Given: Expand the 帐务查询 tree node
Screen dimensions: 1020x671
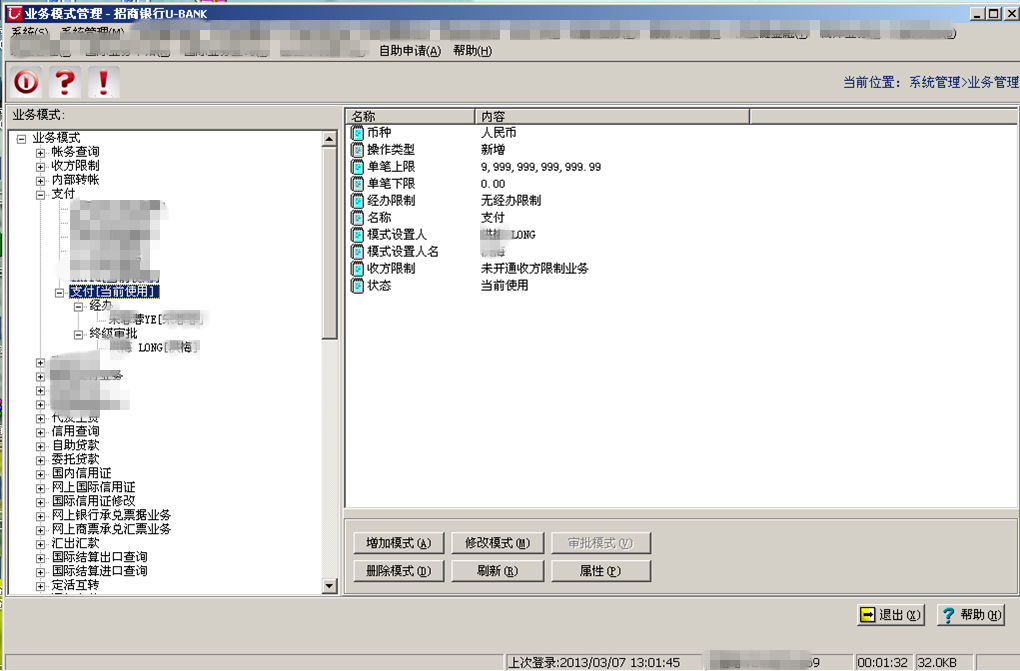Looking at the screenshot, I should (40, 153).
